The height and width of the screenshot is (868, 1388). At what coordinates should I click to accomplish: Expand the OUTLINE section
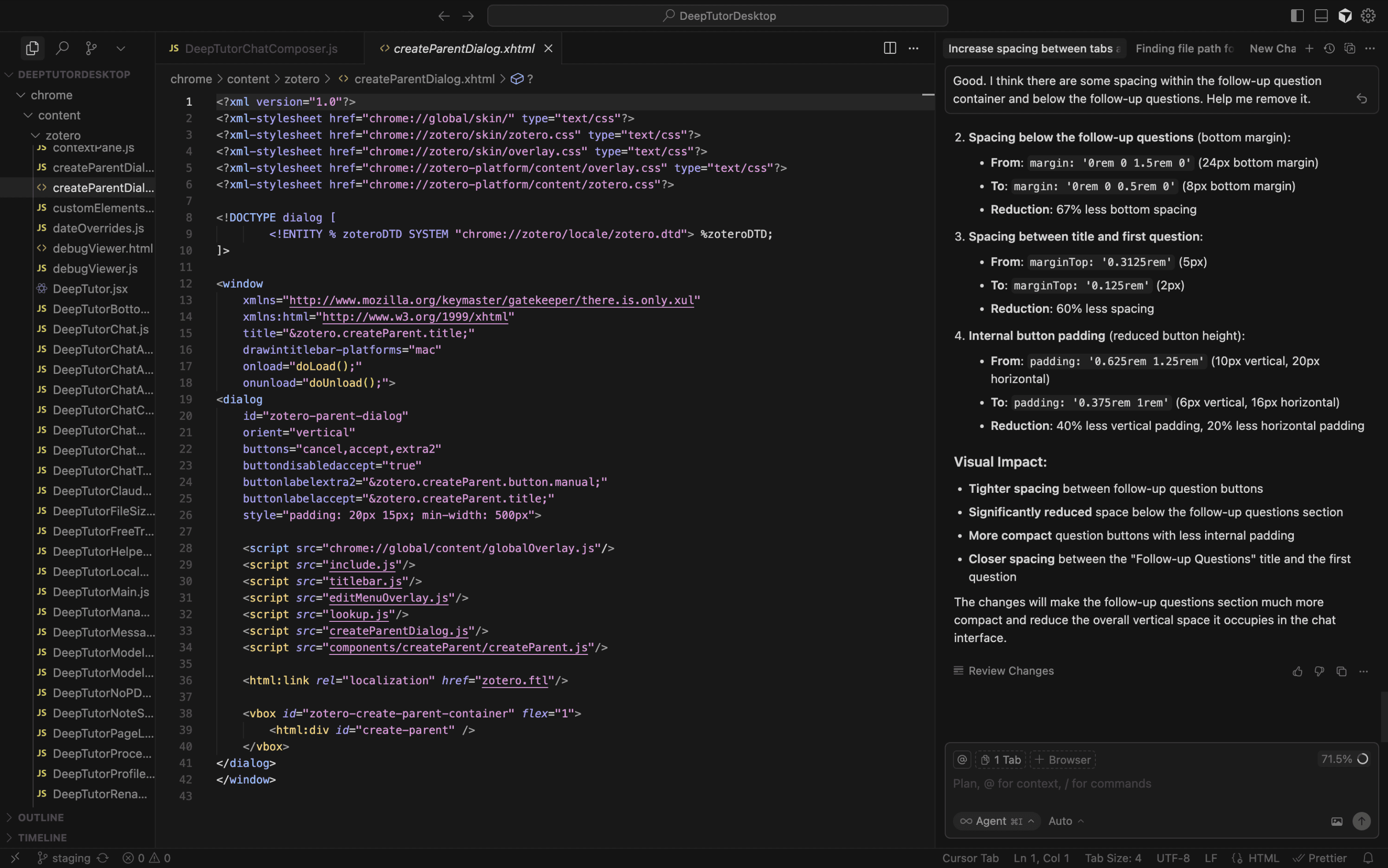[40, 817]
